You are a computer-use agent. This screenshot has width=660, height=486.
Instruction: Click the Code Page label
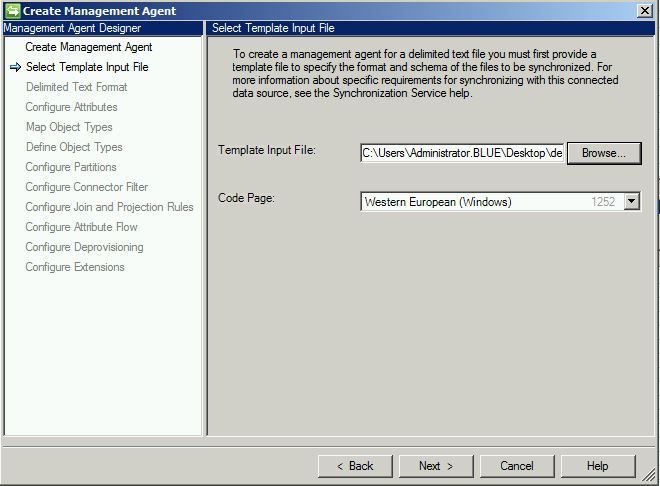click(246, 198)
